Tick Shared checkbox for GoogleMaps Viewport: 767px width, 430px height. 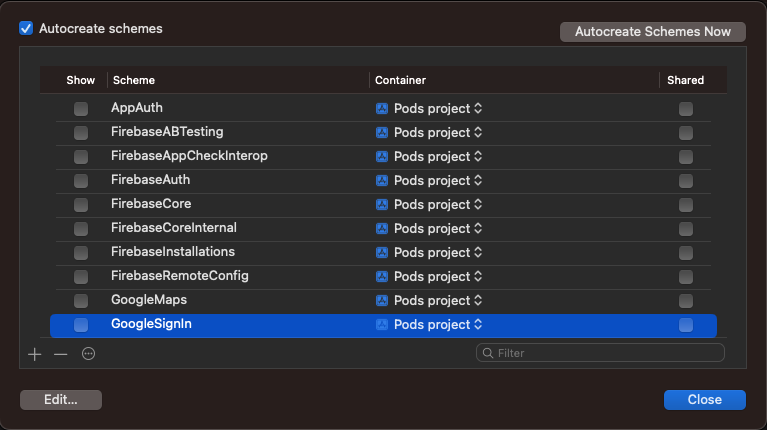click(686, 301)
